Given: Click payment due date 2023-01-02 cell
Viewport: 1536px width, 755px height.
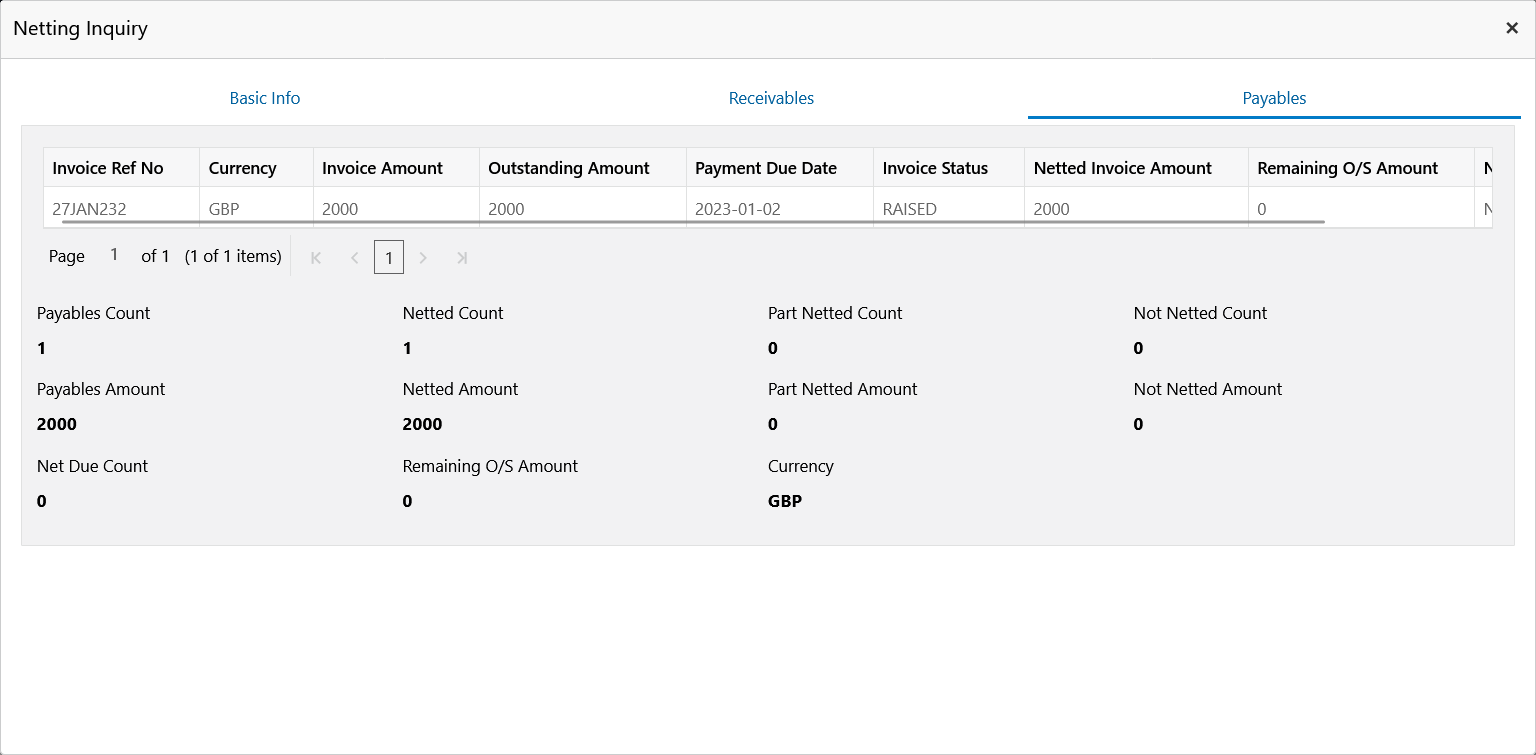Looking at the screenshot, I should (x=780, y=208).
